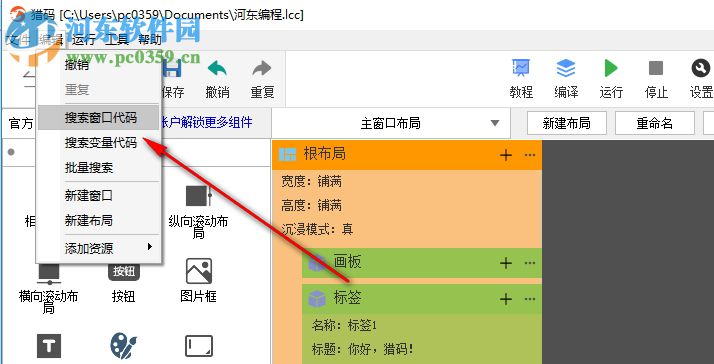Select the 纵向滚动布局 component icon
Screen dimensions: 714x364
(x=199, y=196)
